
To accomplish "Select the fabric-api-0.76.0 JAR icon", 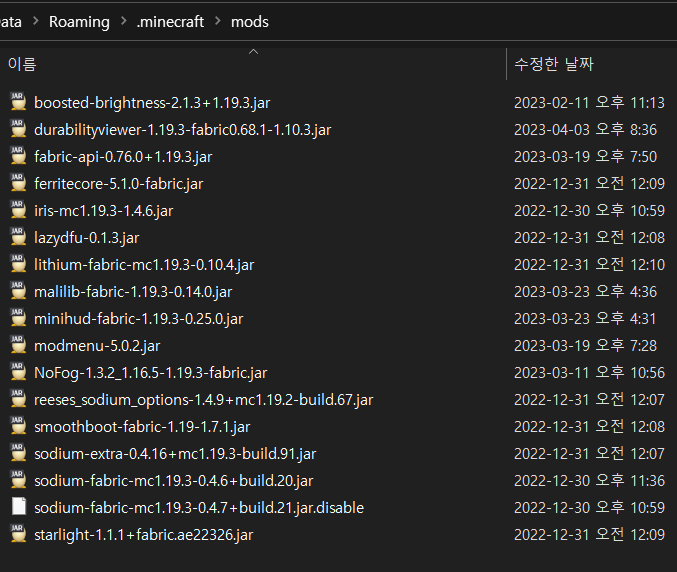I will tap(18, 156).
